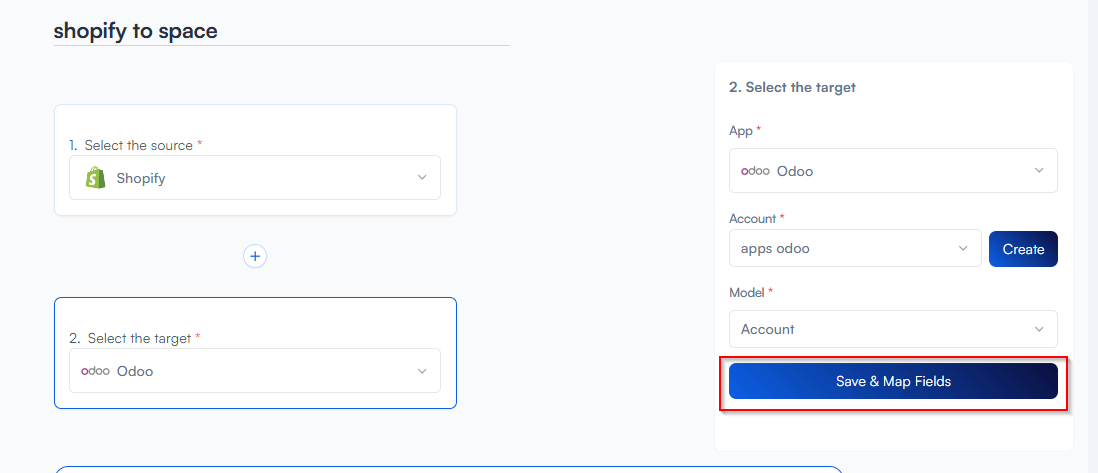
Task: Click the "App" field label
Action: [x=740, y=130]
